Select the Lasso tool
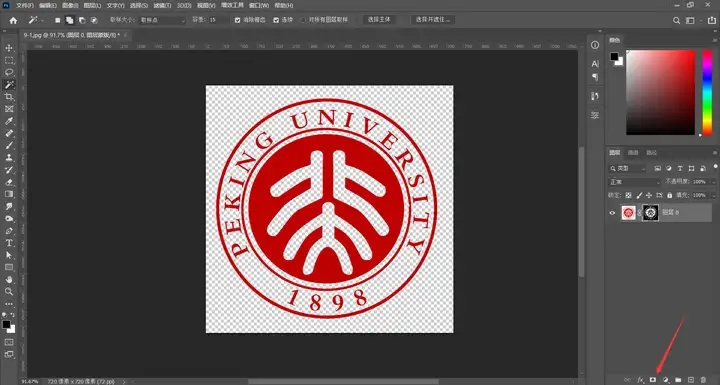Viewport: 720px width, 385px height. (9, 72)
